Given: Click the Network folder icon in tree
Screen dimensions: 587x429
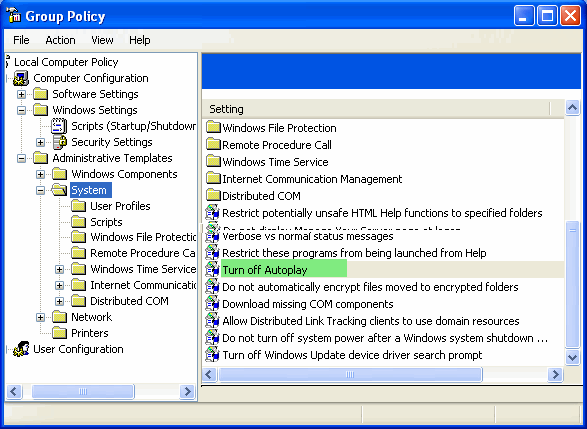Looking at the screenshot, I should tap(60, 317).
